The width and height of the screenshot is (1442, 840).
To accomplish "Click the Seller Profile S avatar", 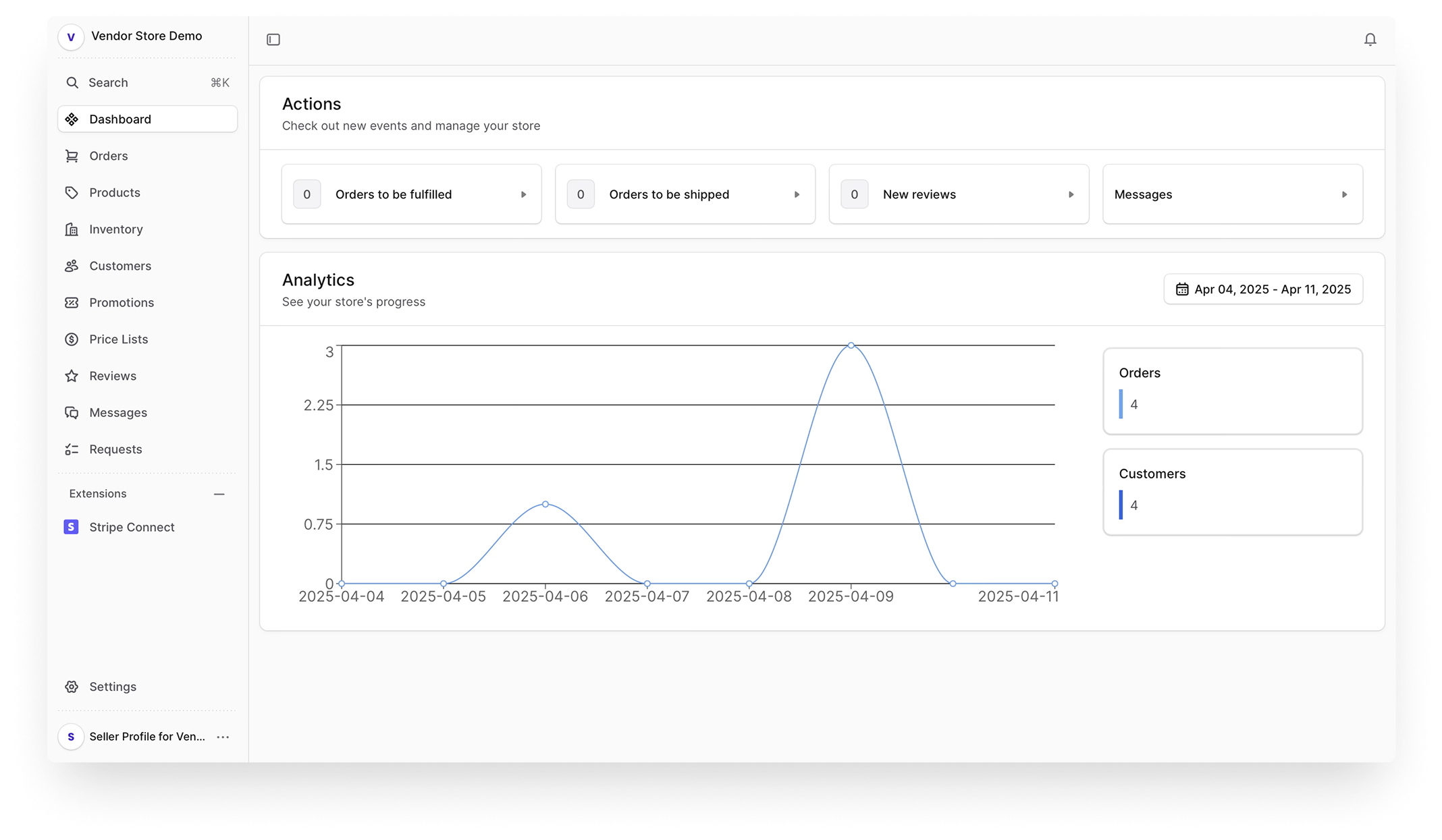I will (x=71, y=737).
